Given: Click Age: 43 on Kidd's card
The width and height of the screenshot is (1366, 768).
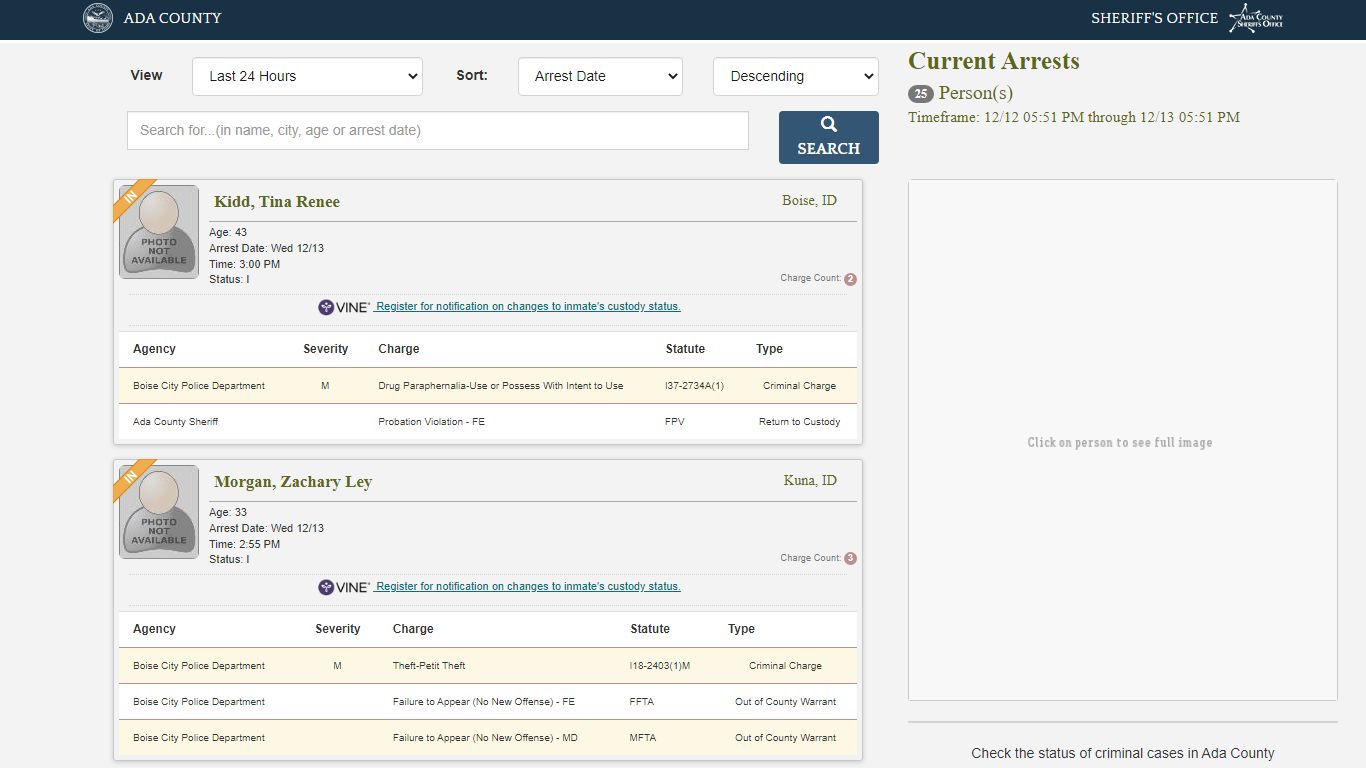Looking at the screenshot, I should coord(228,233).
